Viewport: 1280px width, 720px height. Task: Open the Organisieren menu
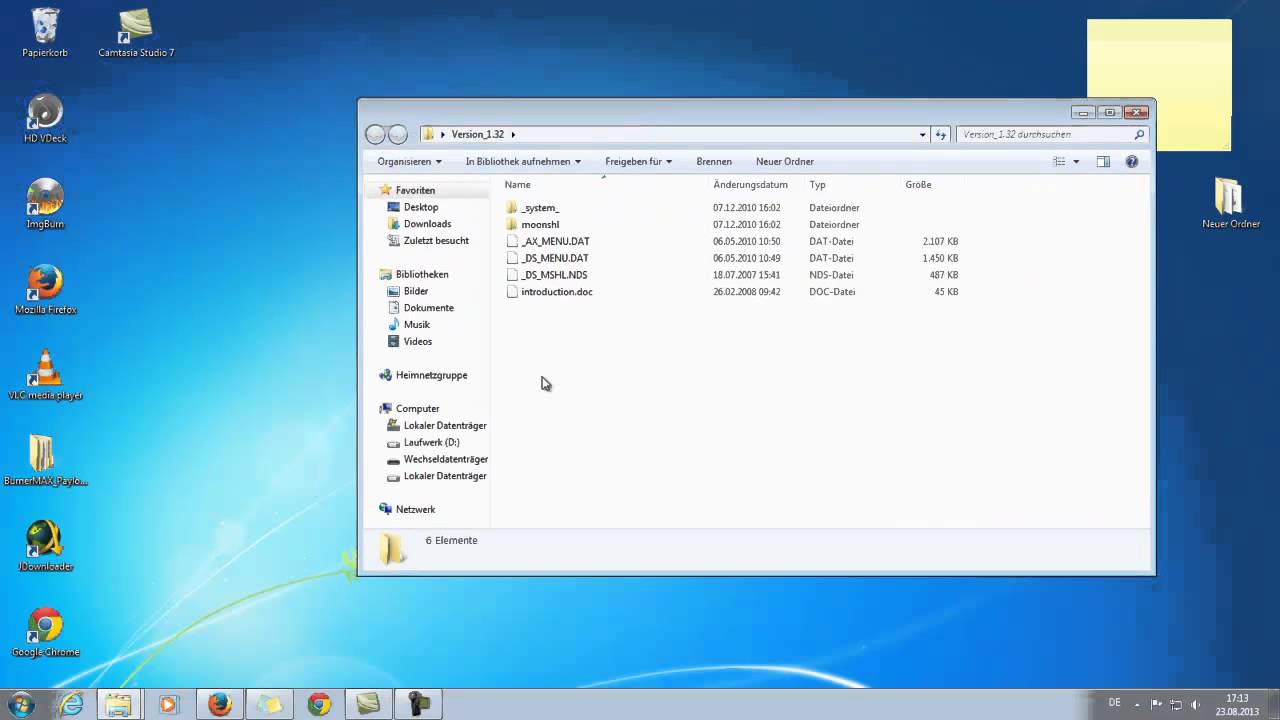[x=409, y=161]
